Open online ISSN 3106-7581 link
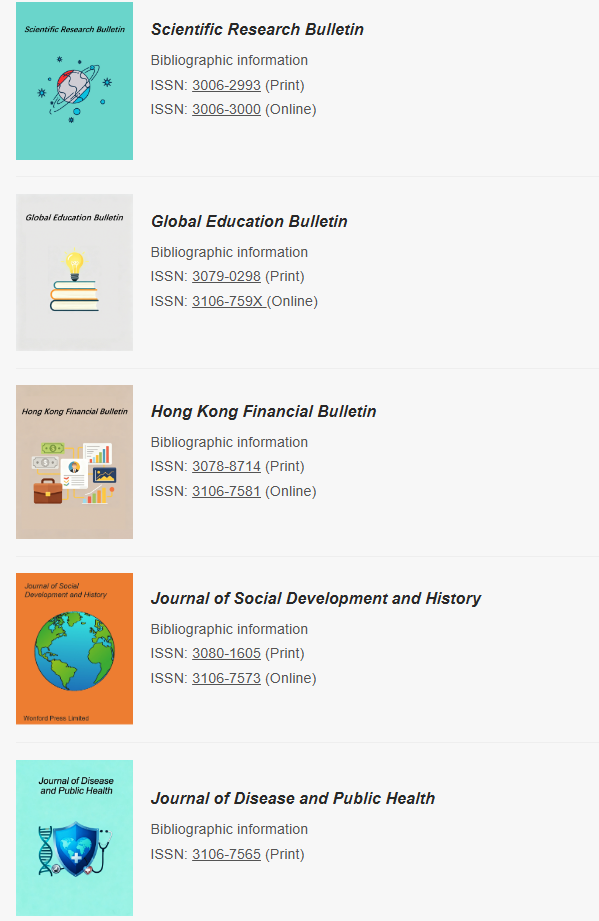 226,491
